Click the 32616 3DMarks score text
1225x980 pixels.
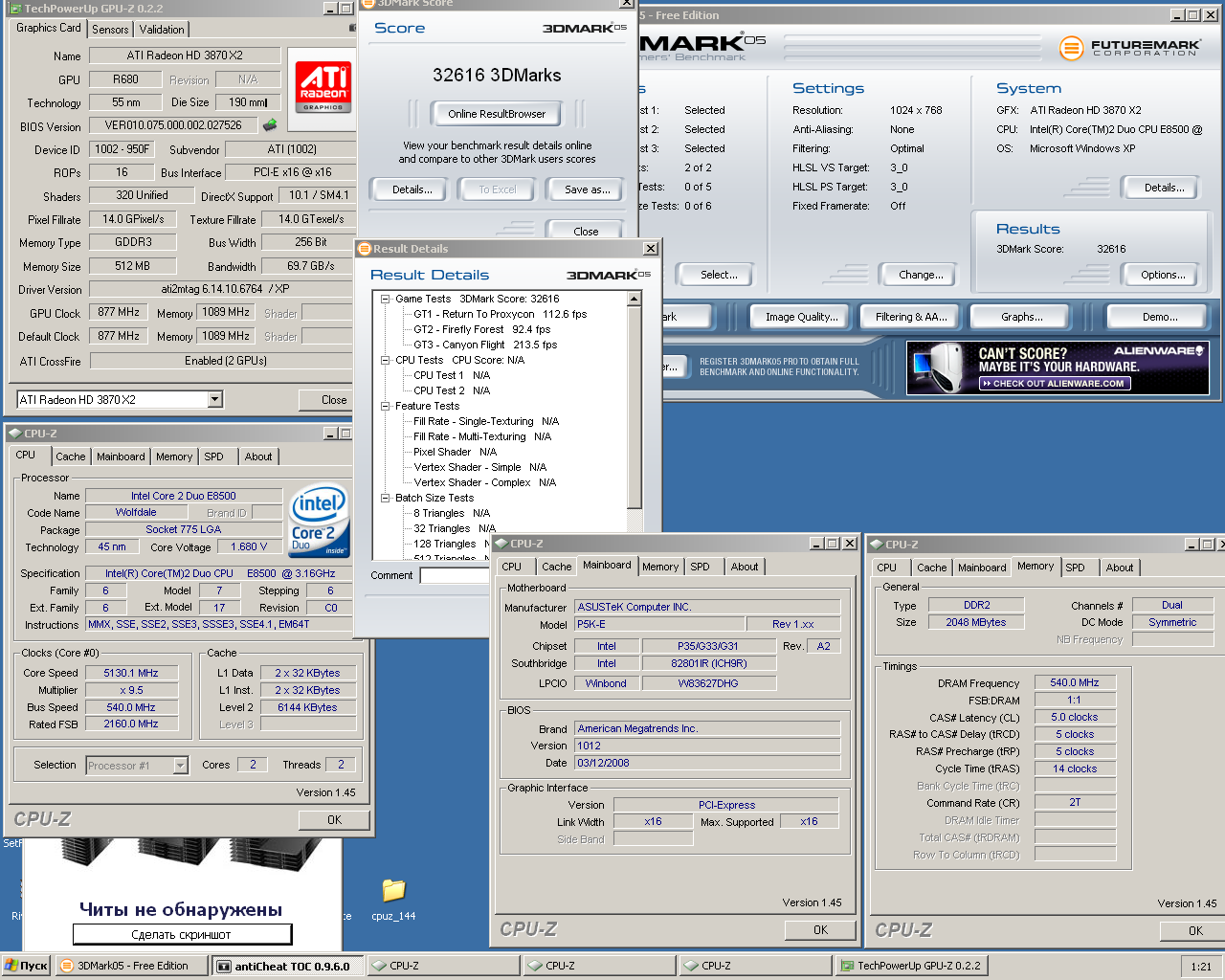click(497, 75)
